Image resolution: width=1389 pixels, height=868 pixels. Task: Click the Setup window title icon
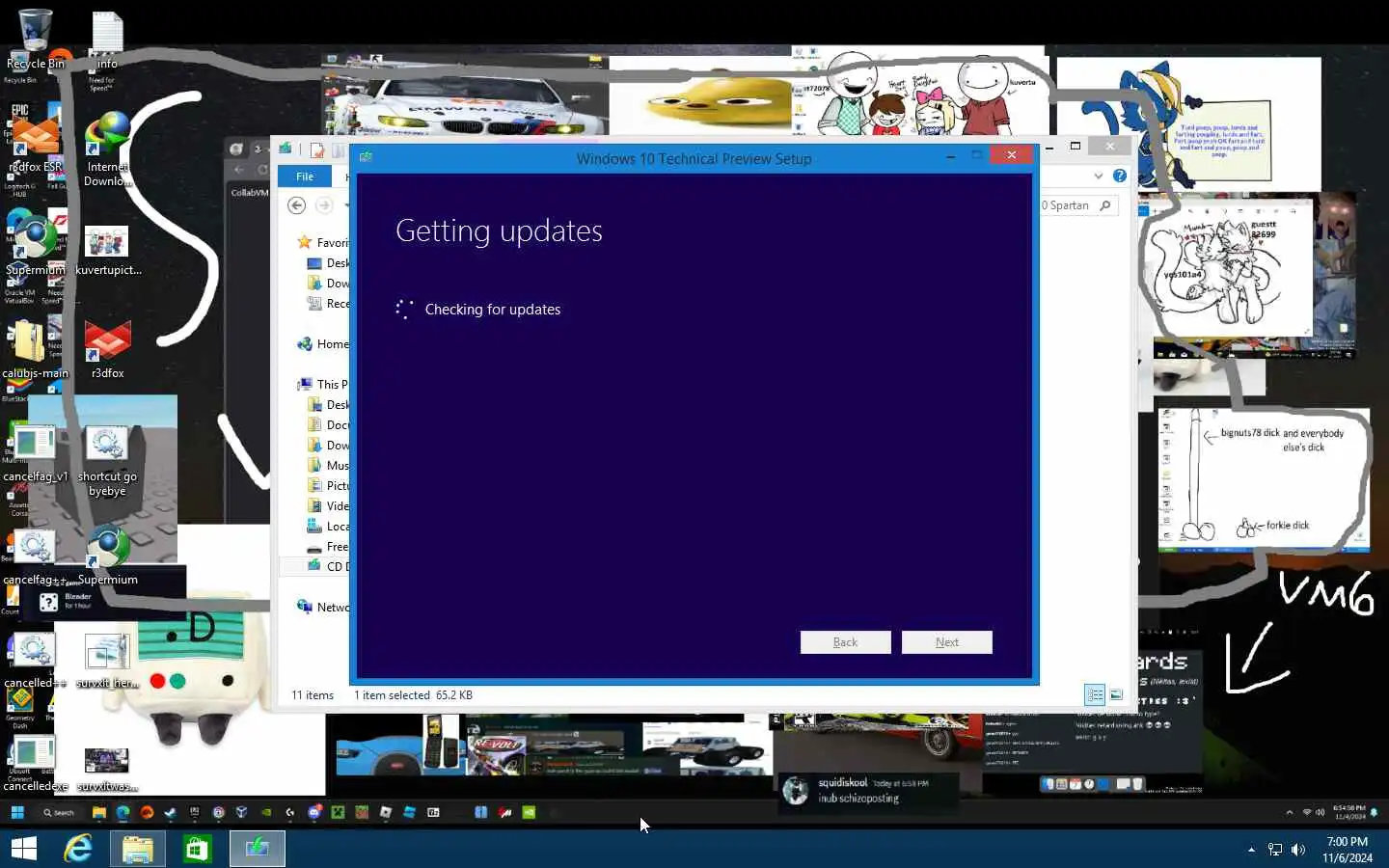click(366, 157)
